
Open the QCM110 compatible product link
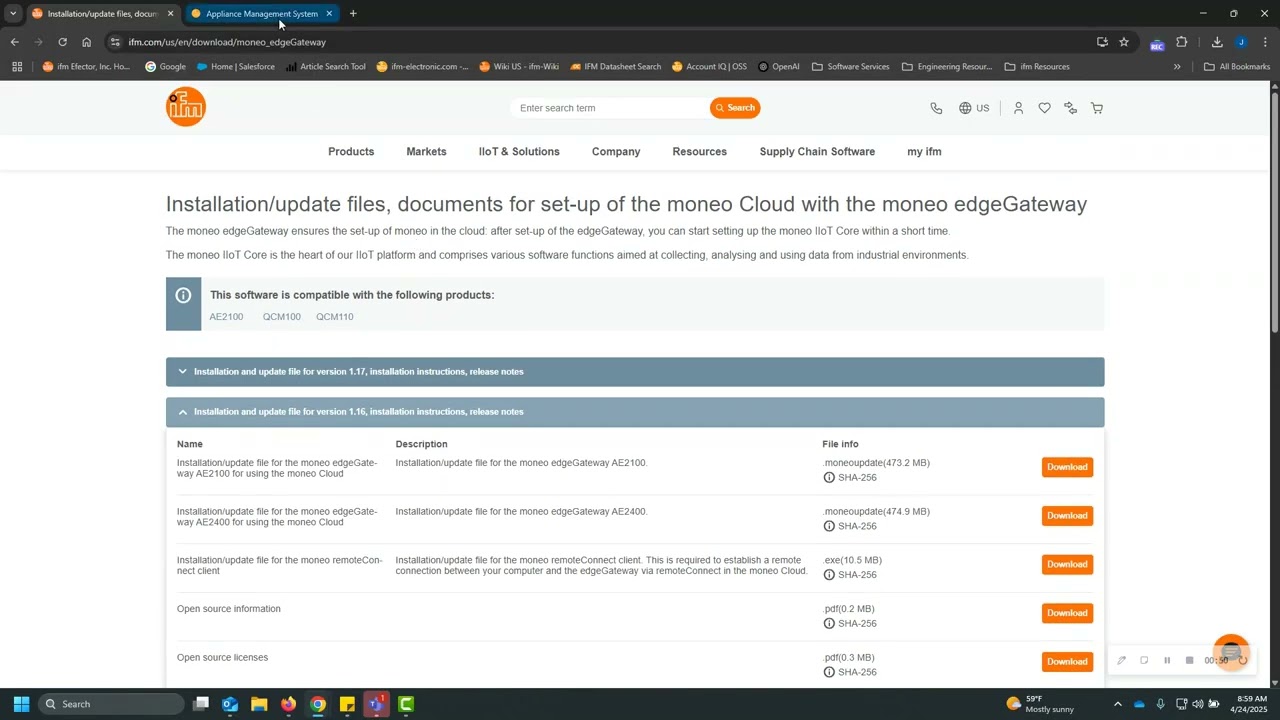(x=335, y=317)
